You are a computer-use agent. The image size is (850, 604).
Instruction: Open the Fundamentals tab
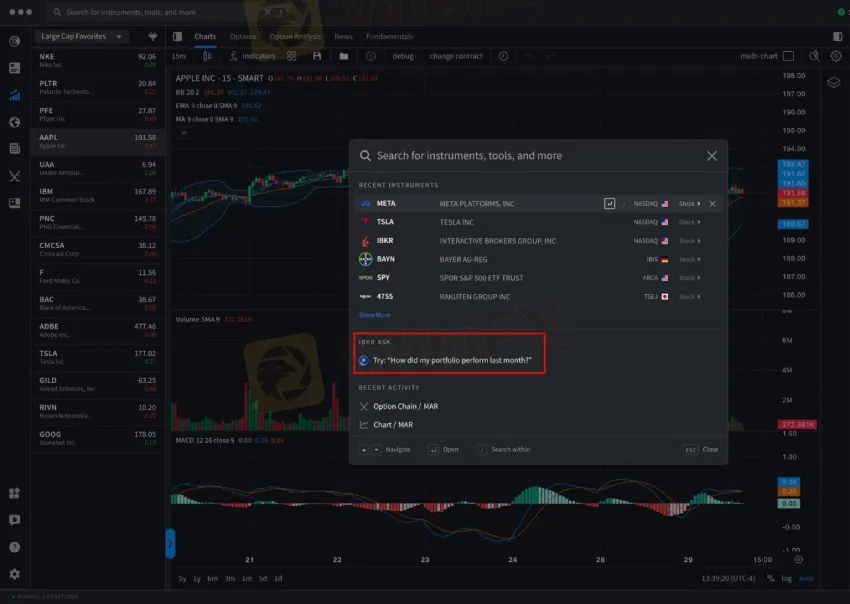coord(389,37)
